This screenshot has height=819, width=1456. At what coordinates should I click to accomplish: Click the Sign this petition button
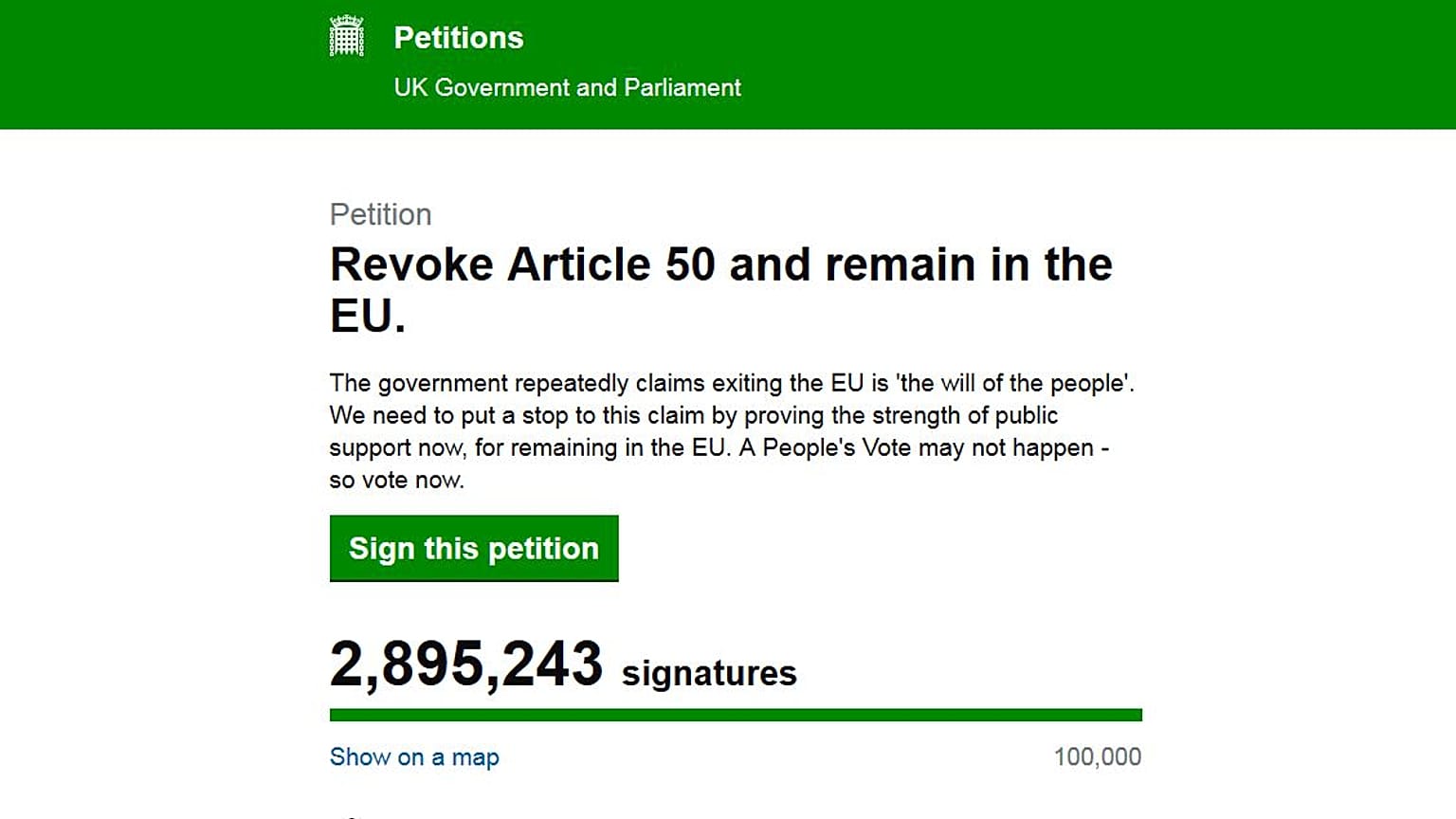(474, 548)
